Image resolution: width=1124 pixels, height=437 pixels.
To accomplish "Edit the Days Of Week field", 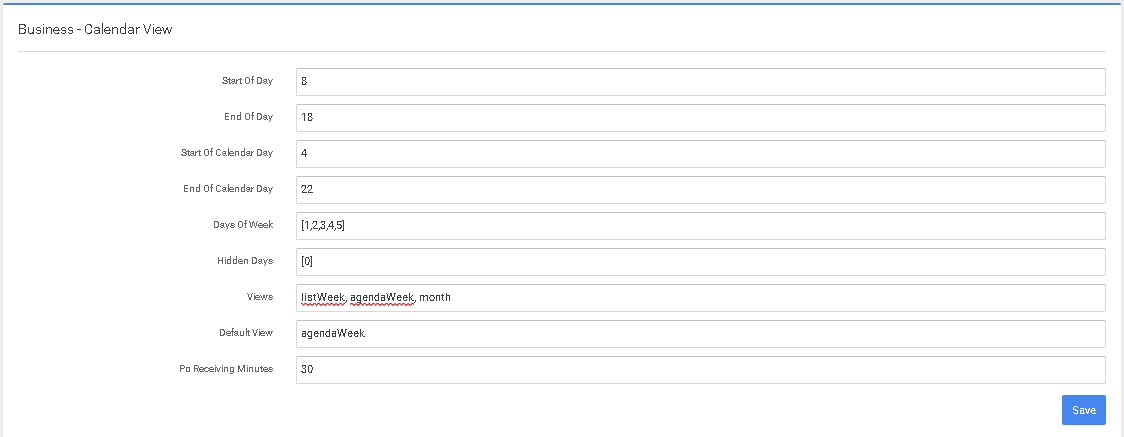I will [700, 226].
